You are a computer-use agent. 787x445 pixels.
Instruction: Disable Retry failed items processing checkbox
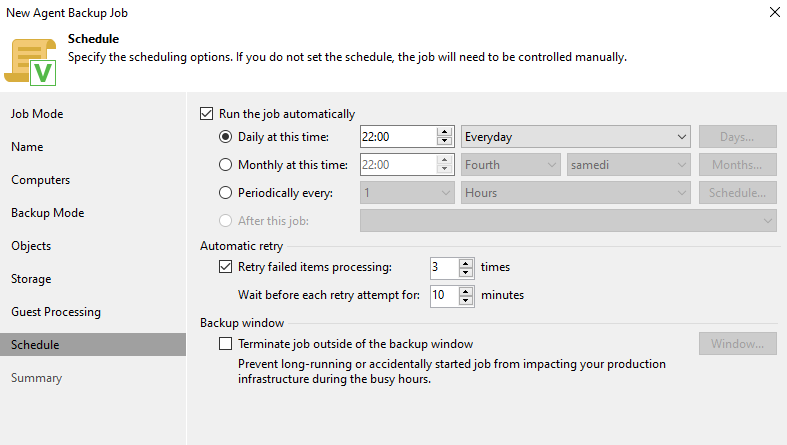tap(225, 267)
